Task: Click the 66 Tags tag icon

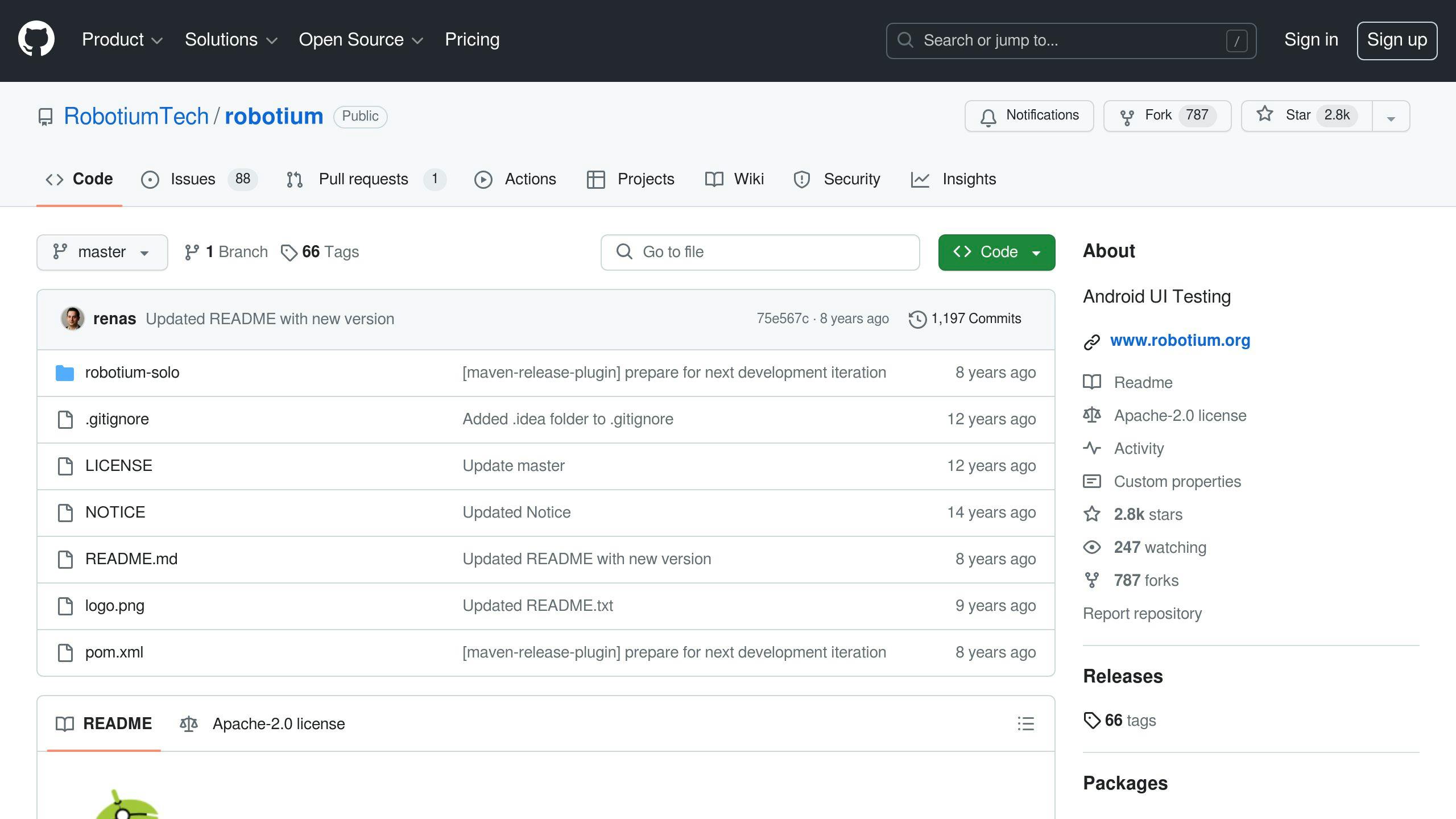Action: pos(289,253)
